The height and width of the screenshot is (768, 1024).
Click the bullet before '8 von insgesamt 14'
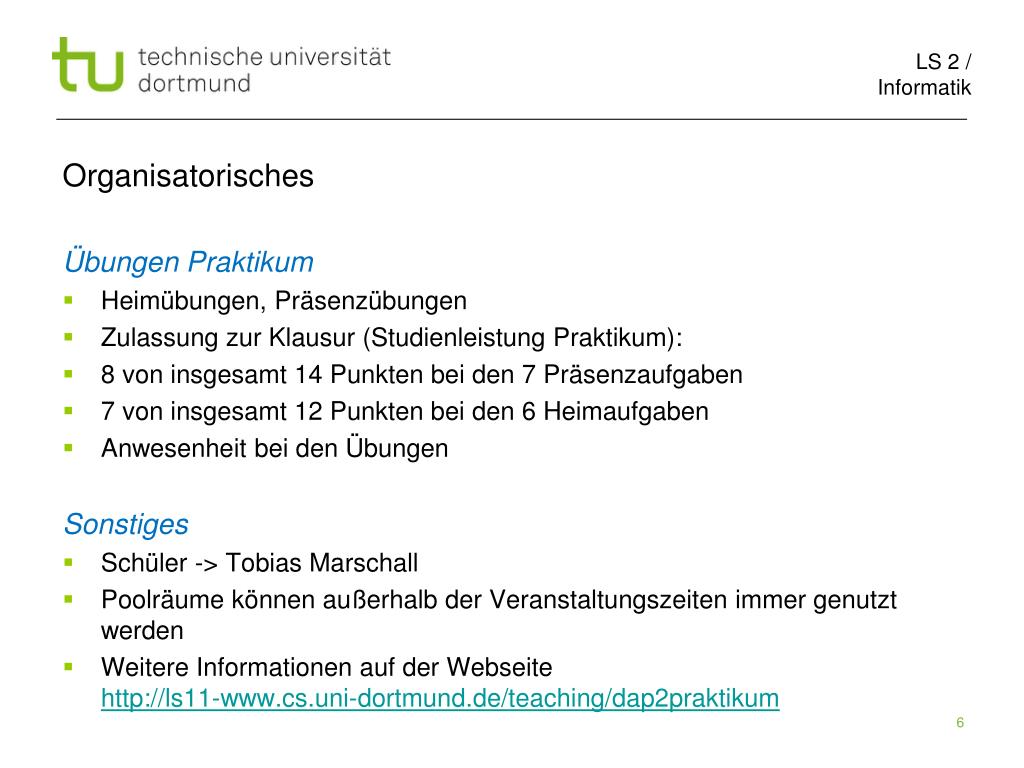tap(69, 374)
